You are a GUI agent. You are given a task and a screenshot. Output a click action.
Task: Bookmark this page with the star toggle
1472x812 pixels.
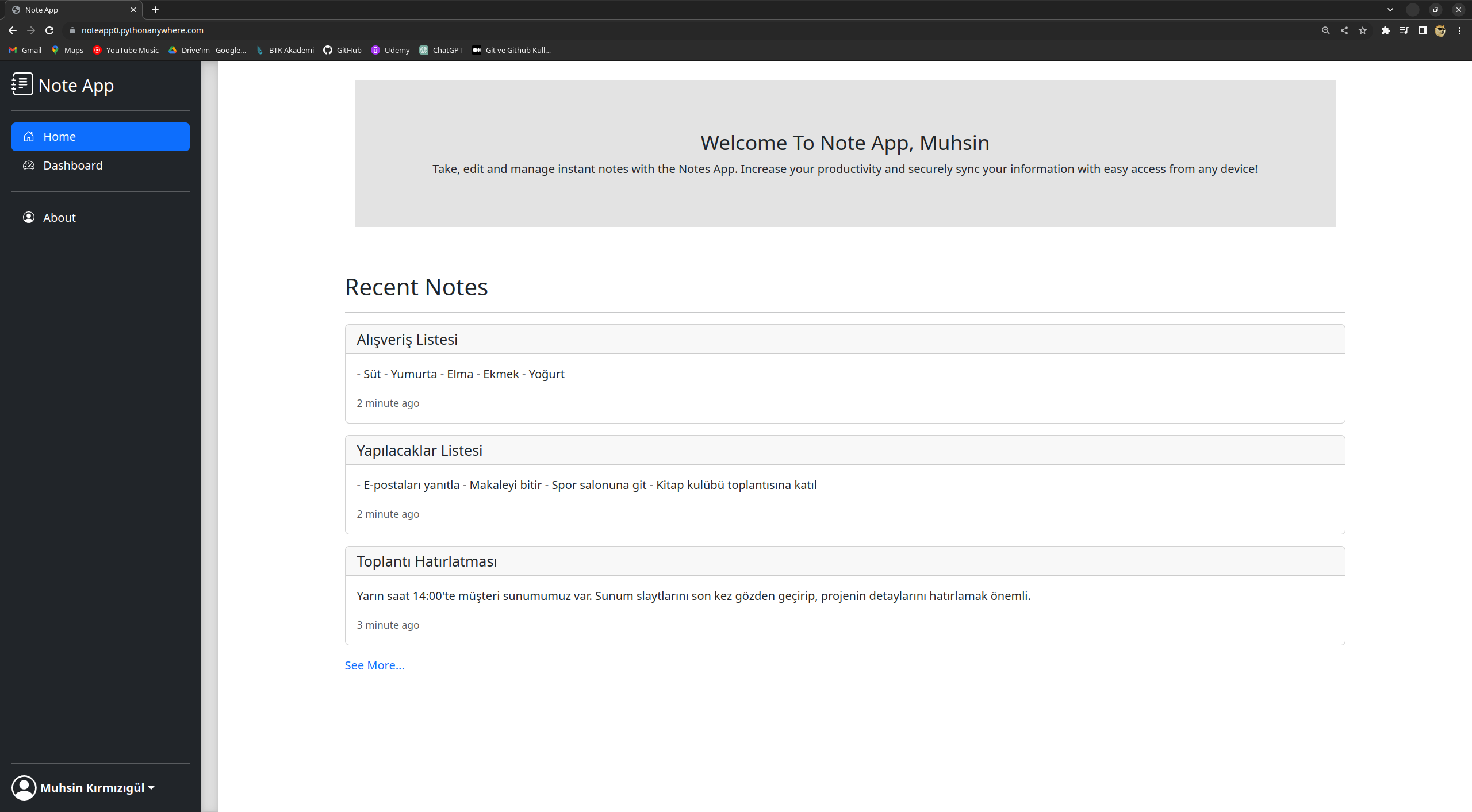coord(1363,30)
